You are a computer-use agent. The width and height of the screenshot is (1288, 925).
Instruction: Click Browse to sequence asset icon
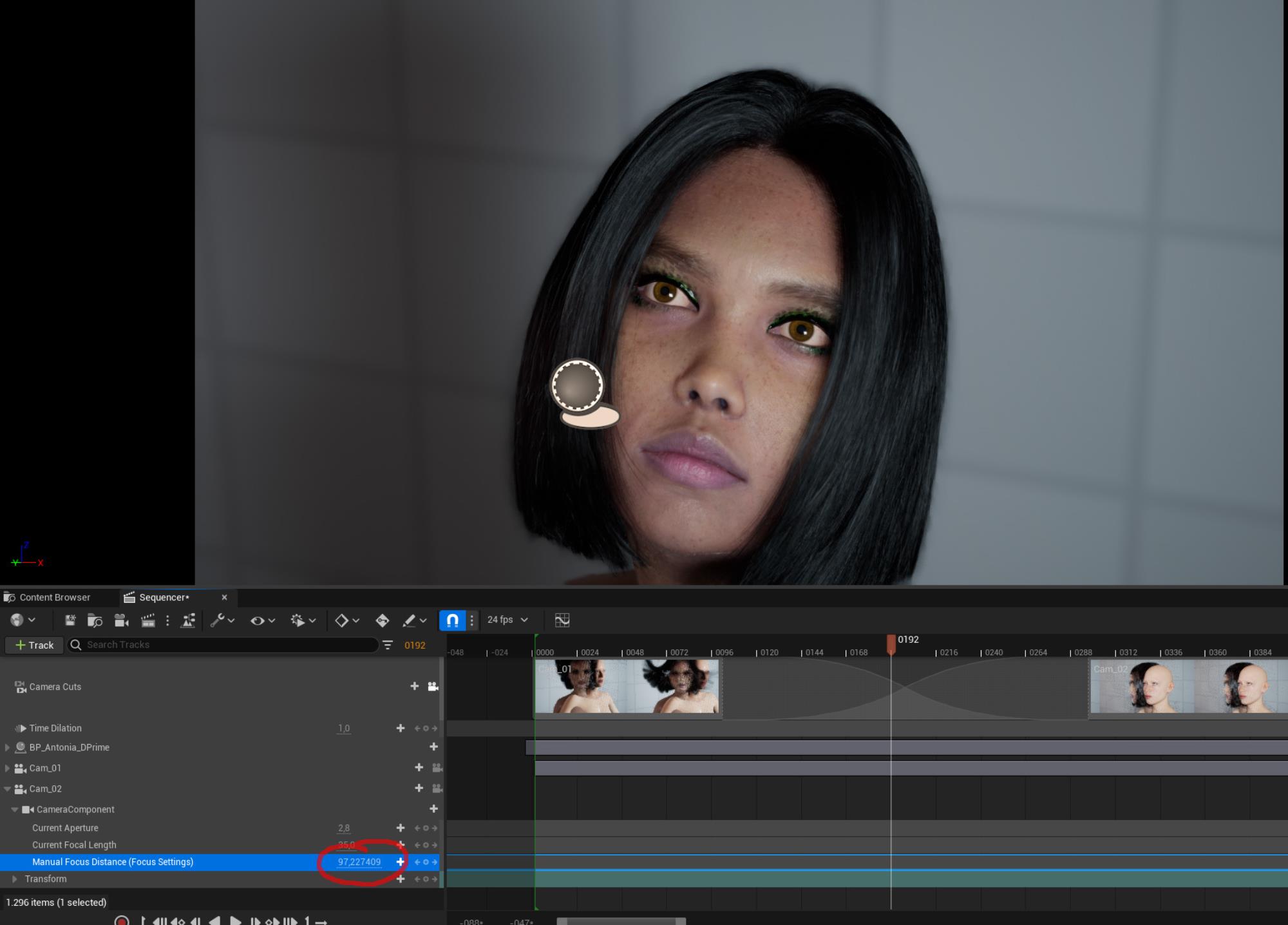[x=95, y=620]
